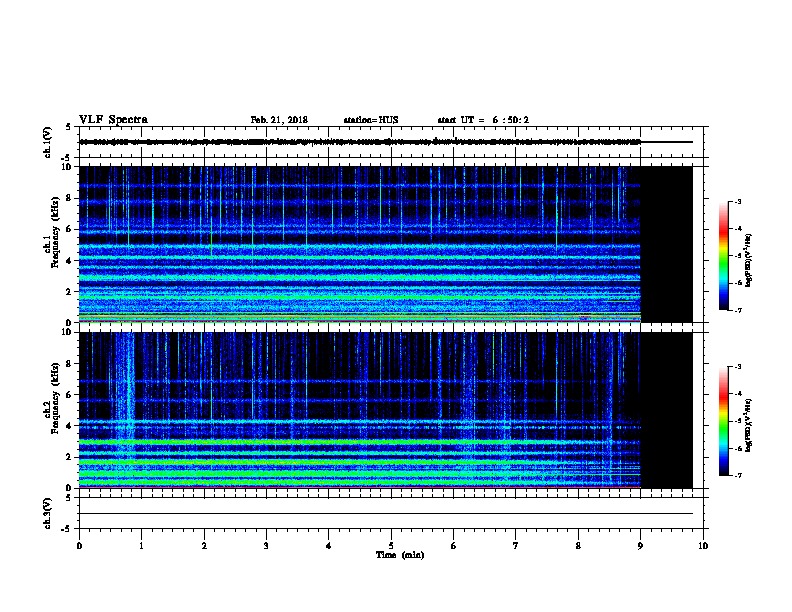Click the time axis tick '9'
Viewport: 792px width, 612px height.
point(640,545)
